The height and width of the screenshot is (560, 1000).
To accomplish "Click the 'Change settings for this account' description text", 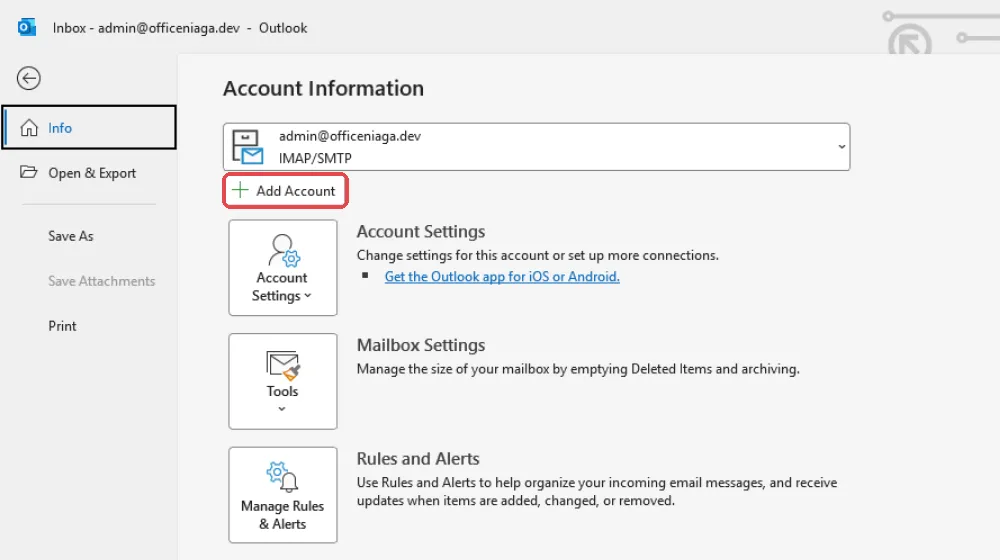I will pyautogui.click(x=538, y=255).
